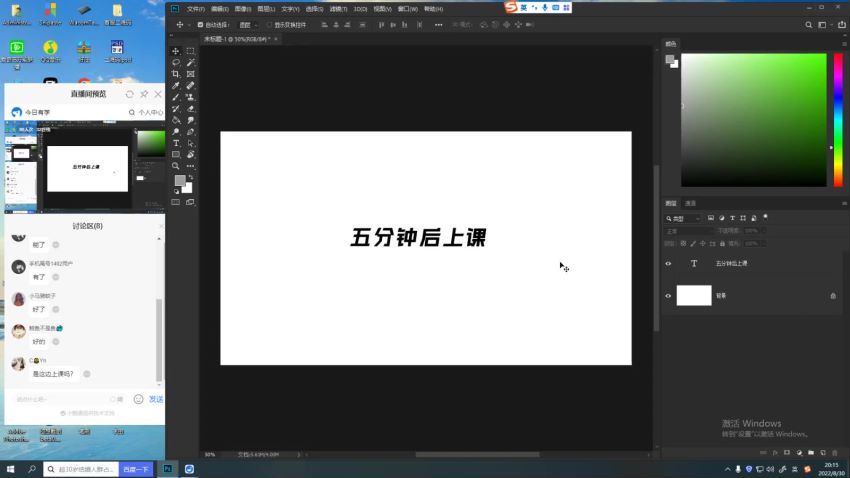The width and height of the screenshot is (850, 478).
Task: Click the 发送 button in chat
Action: click(x=156, y=399)
